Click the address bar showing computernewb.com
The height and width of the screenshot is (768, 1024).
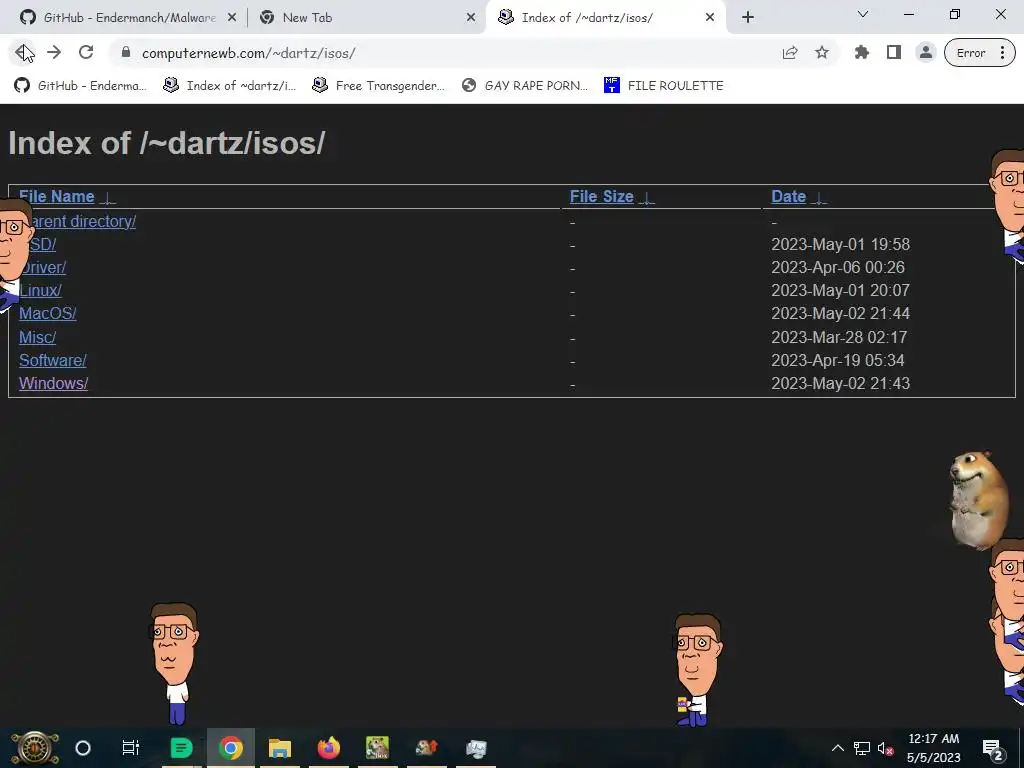pyautogui.click(x=444, y=53)
